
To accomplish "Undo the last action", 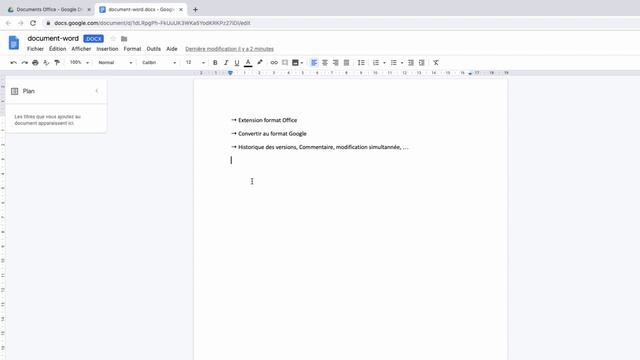I will tap(13, 62).
